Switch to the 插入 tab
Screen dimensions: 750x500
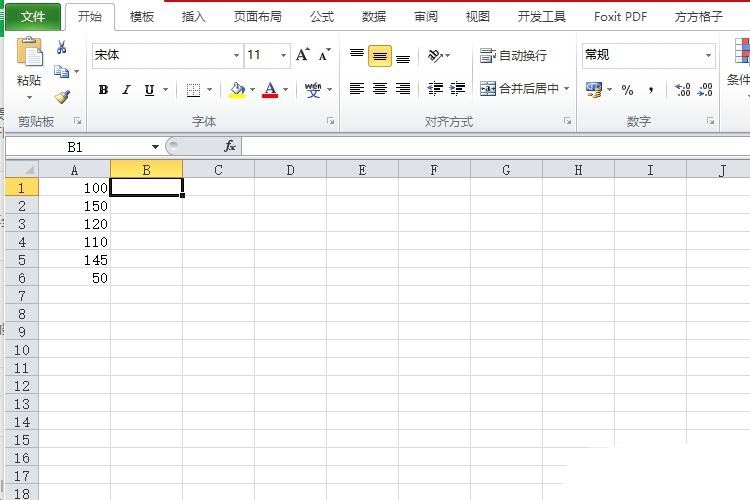tap(193, 17)
